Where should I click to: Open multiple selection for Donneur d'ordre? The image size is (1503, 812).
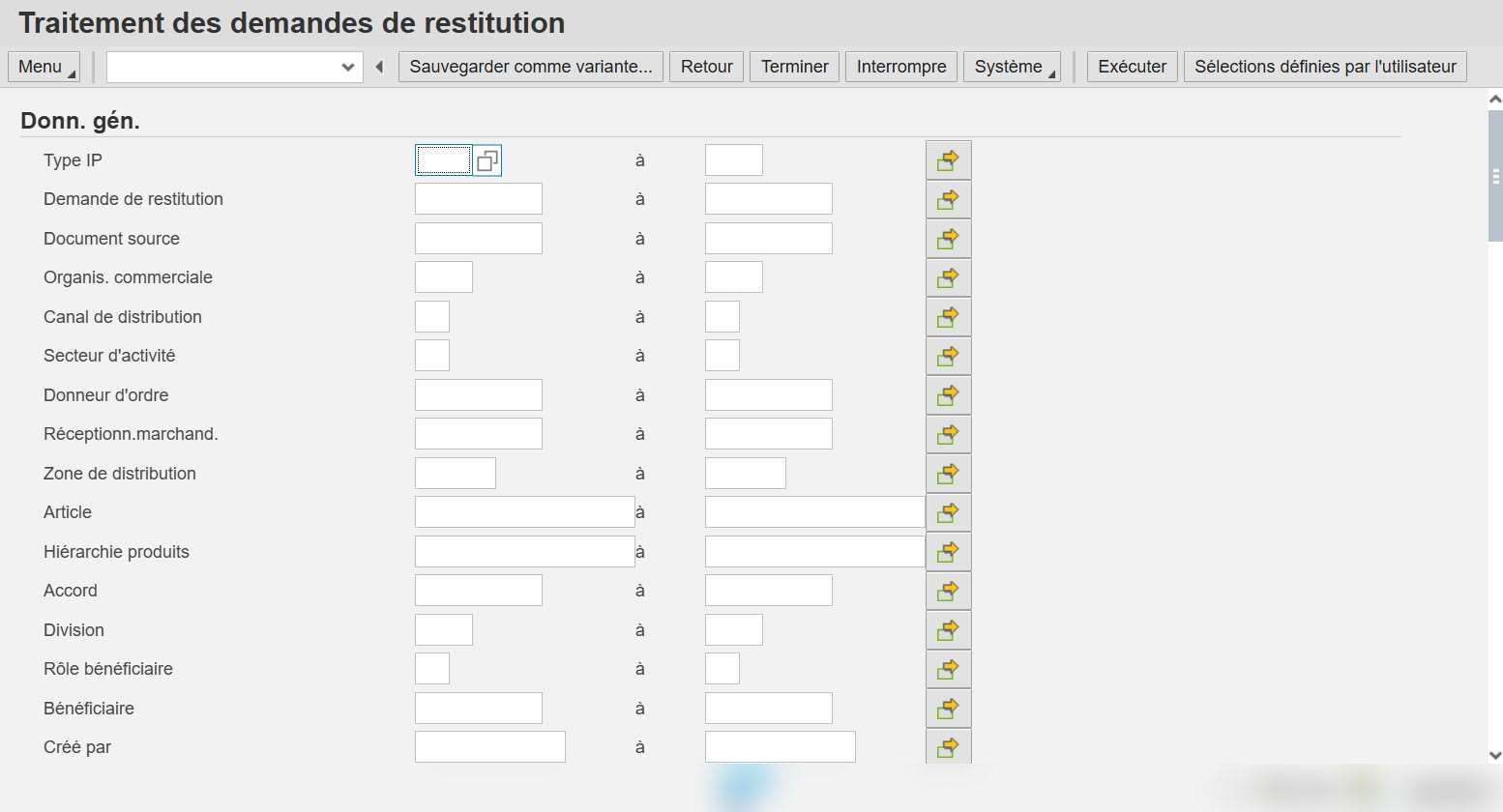click(x=948, y=395)
